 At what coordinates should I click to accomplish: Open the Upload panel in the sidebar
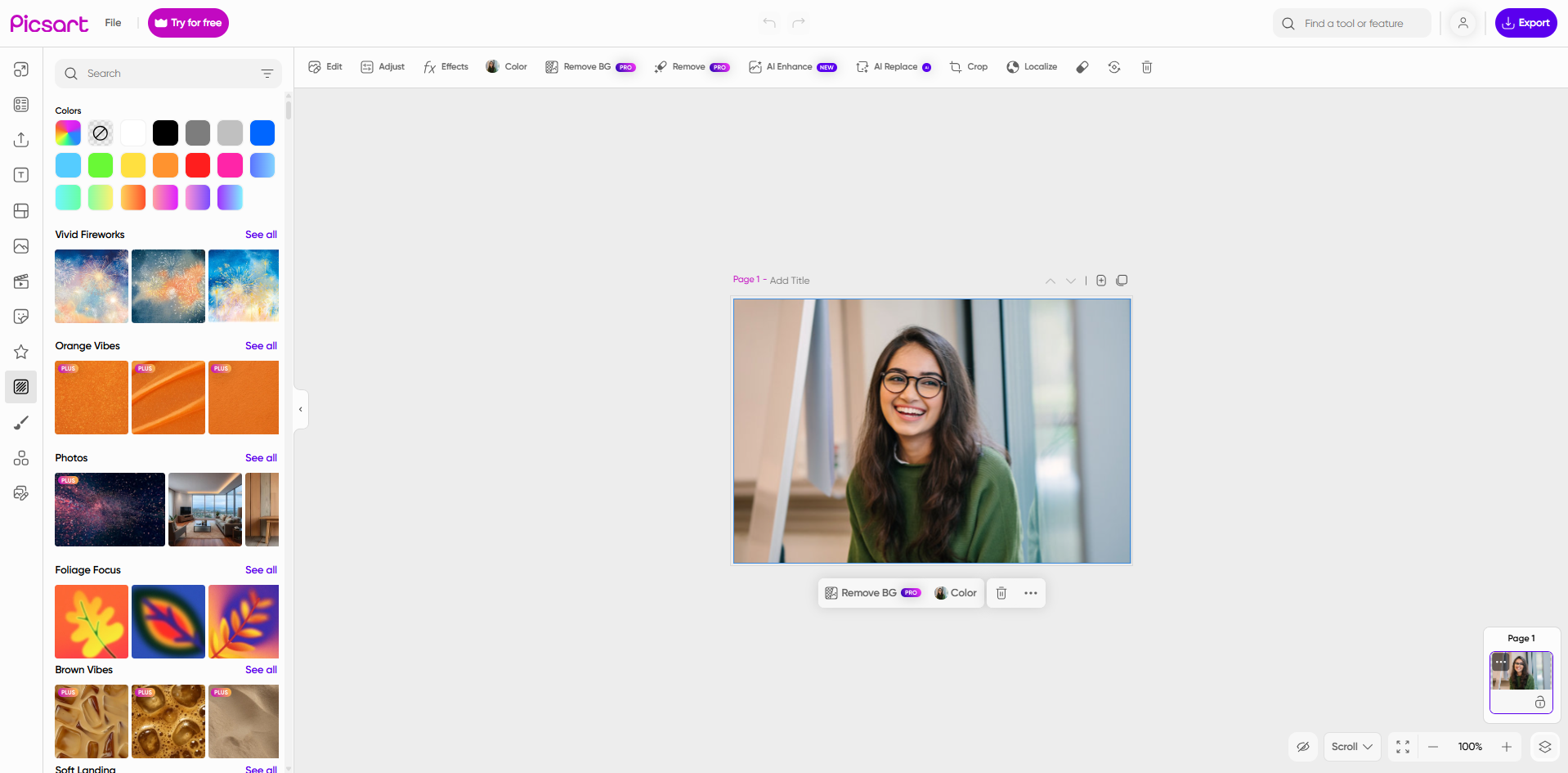(20, 140)
